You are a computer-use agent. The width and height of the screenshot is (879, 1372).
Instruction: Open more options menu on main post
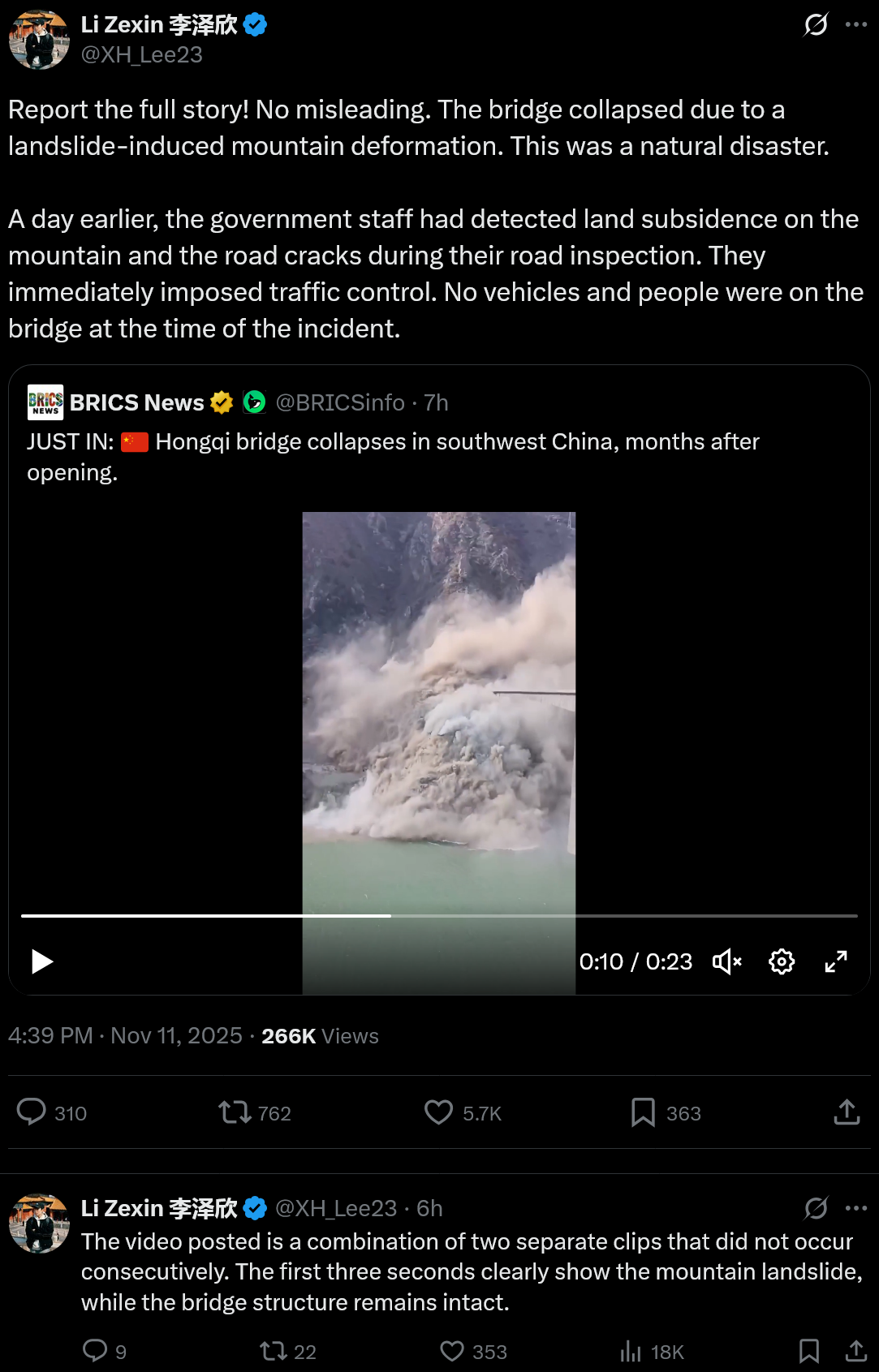[856, 25]
